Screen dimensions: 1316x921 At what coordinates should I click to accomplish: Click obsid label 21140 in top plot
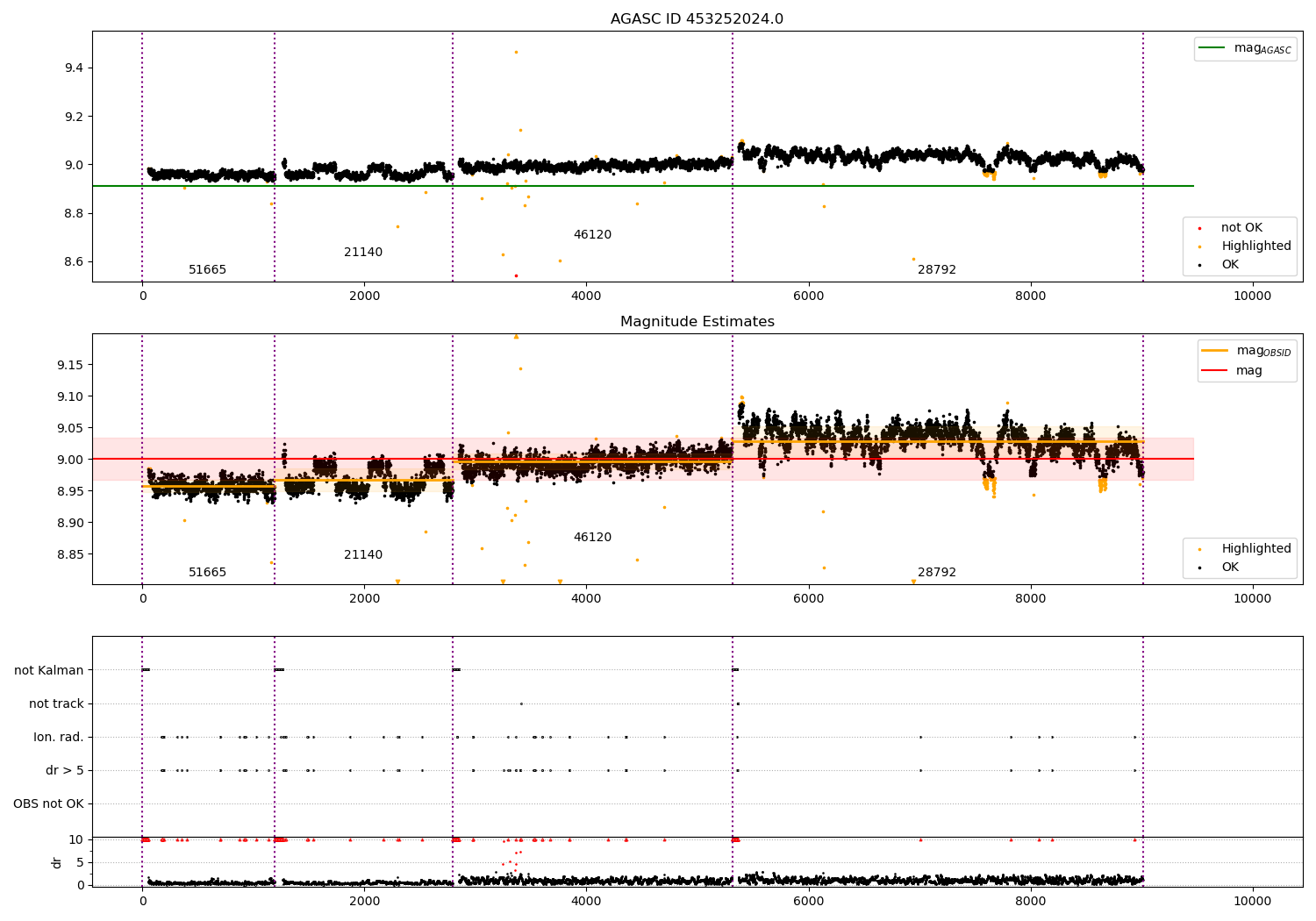pyautogui.click(x=363, y=253)
